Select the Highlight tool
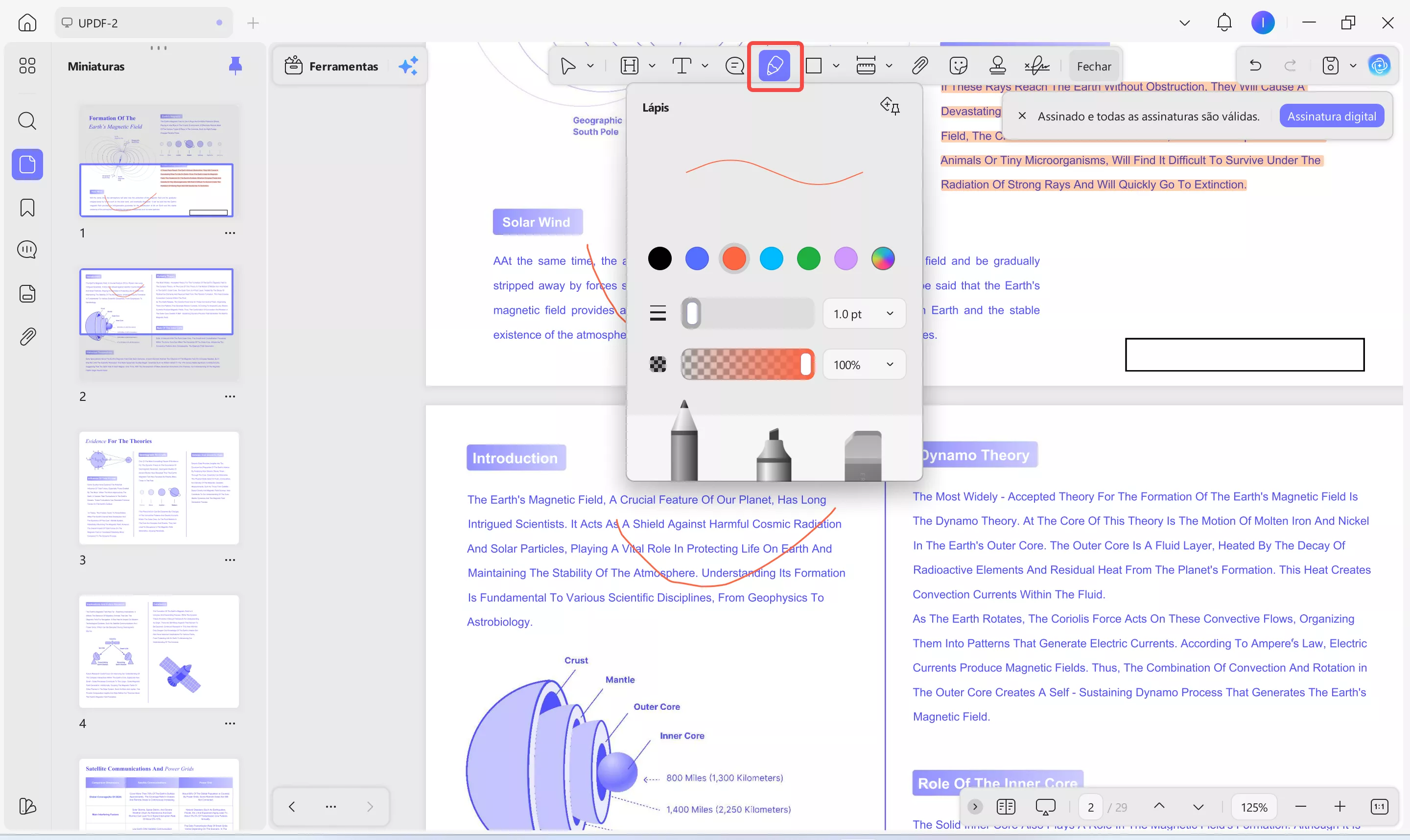The height and width of the screenshot is (840, 1410). click(629, 66)
